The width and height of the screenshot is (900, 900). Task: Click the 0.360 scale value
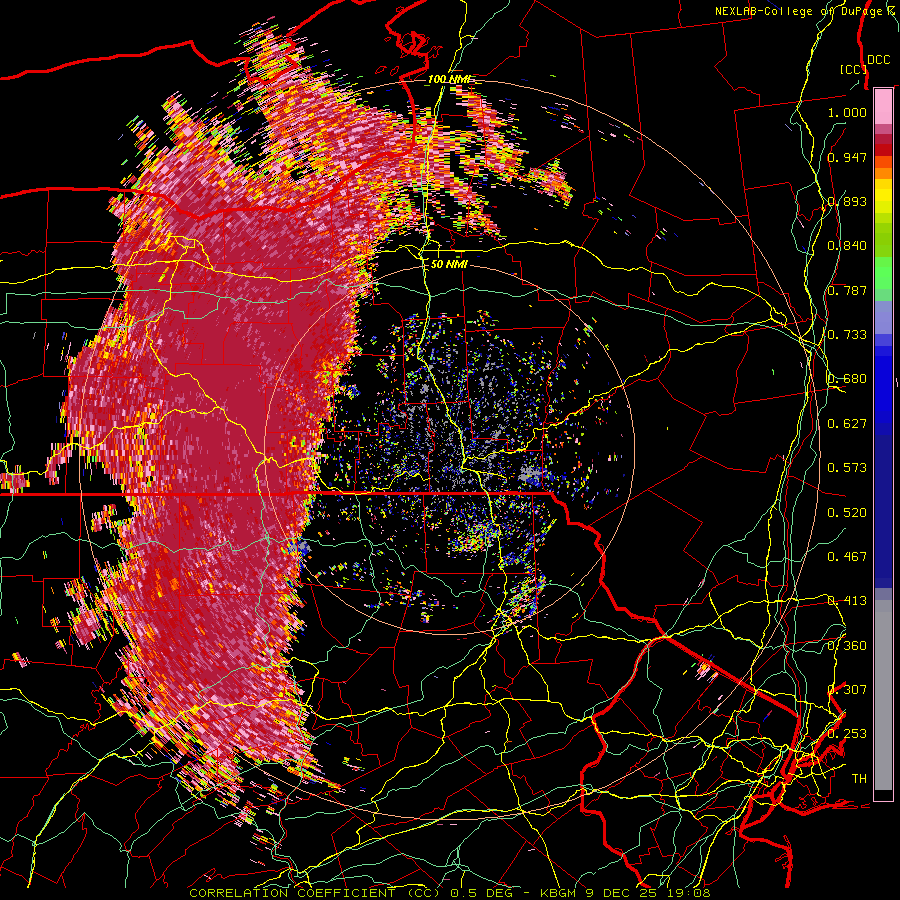[x=847, y=646]
